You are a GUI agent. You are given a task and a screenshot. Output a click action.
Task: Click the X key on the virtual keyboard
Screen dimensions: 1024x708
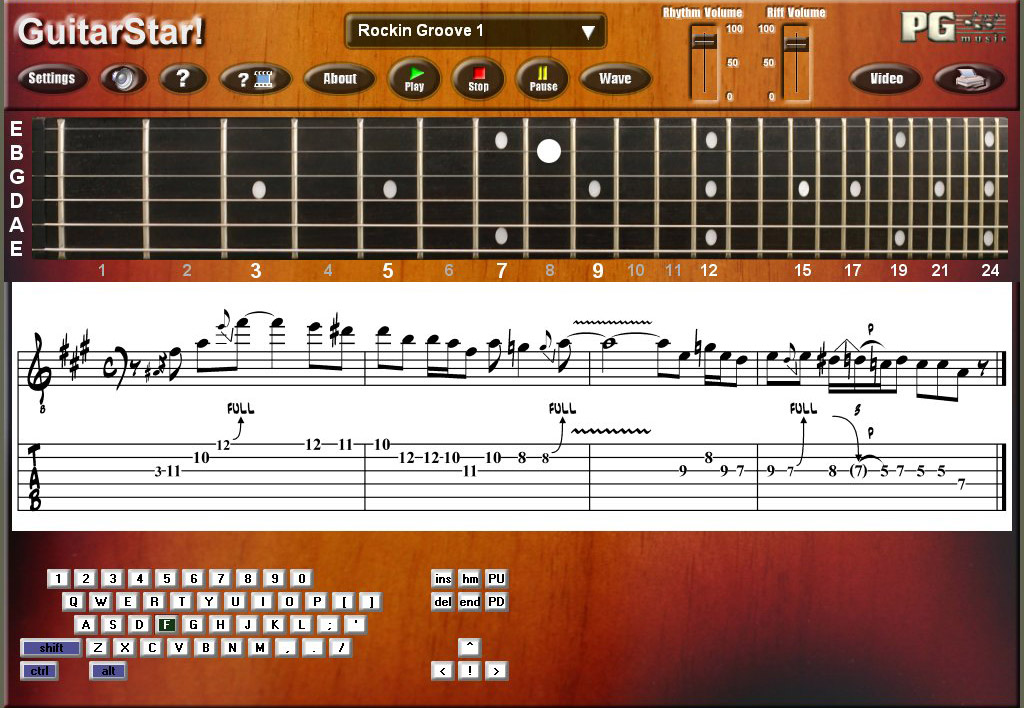pyautogui.click(x=125, y=647)
